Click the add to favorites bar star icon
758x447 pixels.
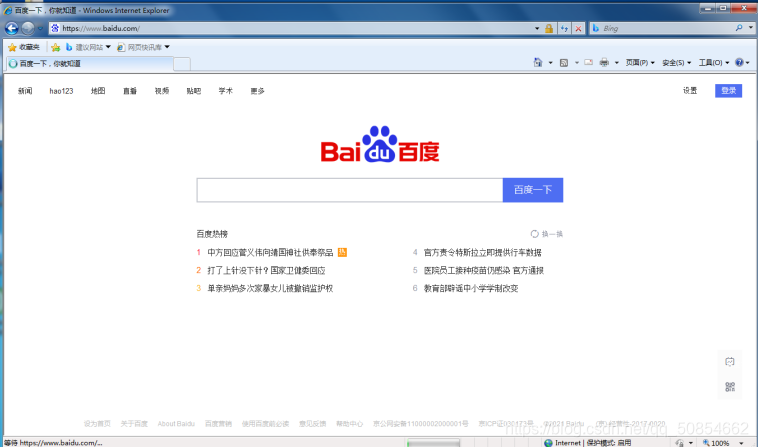pyautogui.click(x=56, y=47)
